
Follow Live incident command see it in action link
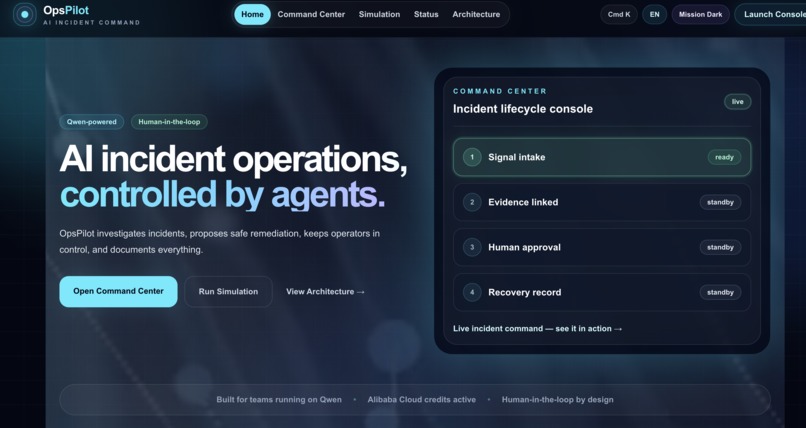point(538,328)
